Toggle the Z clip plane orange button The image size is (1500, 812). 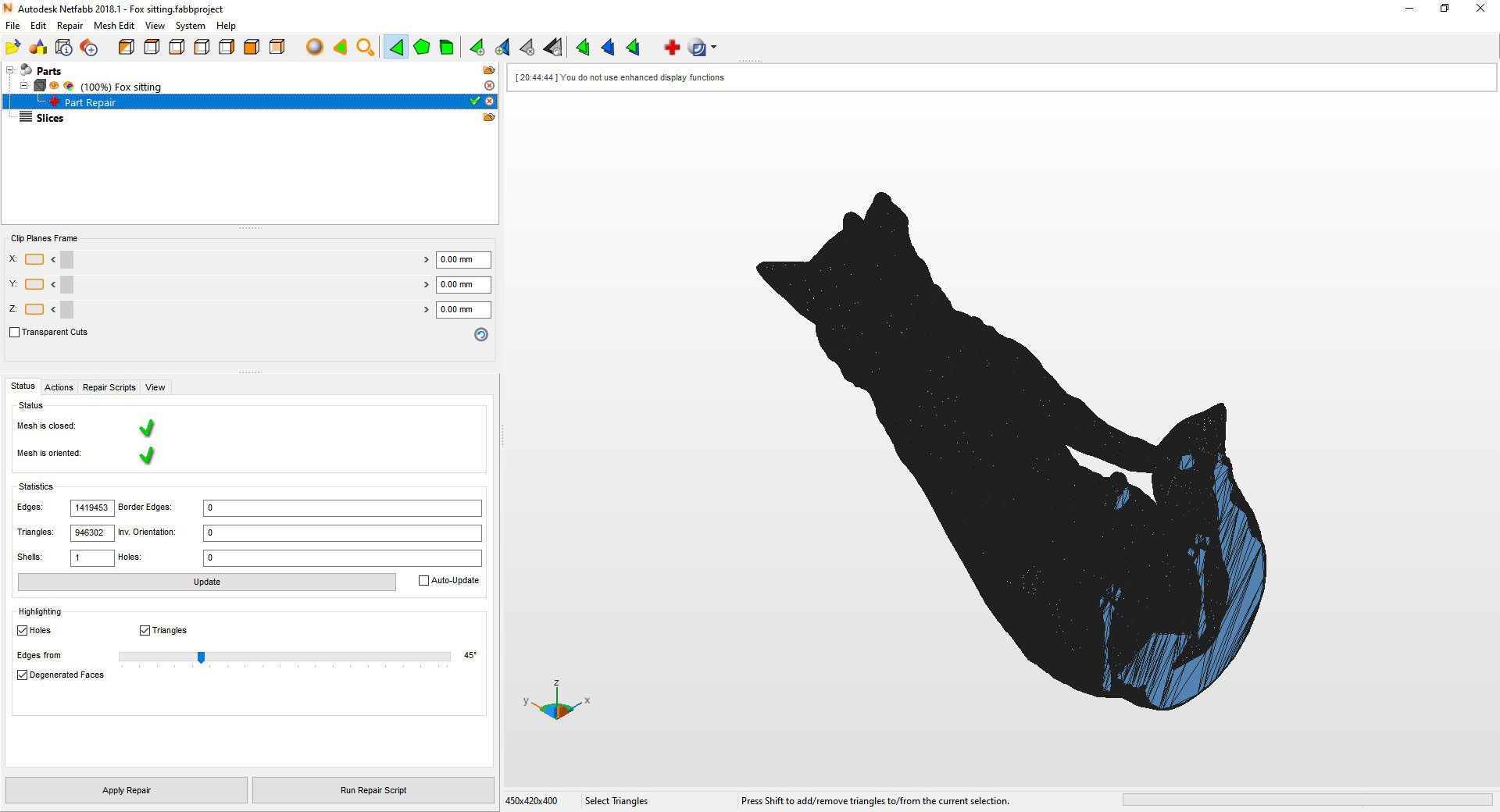click(x=34, y=309)
